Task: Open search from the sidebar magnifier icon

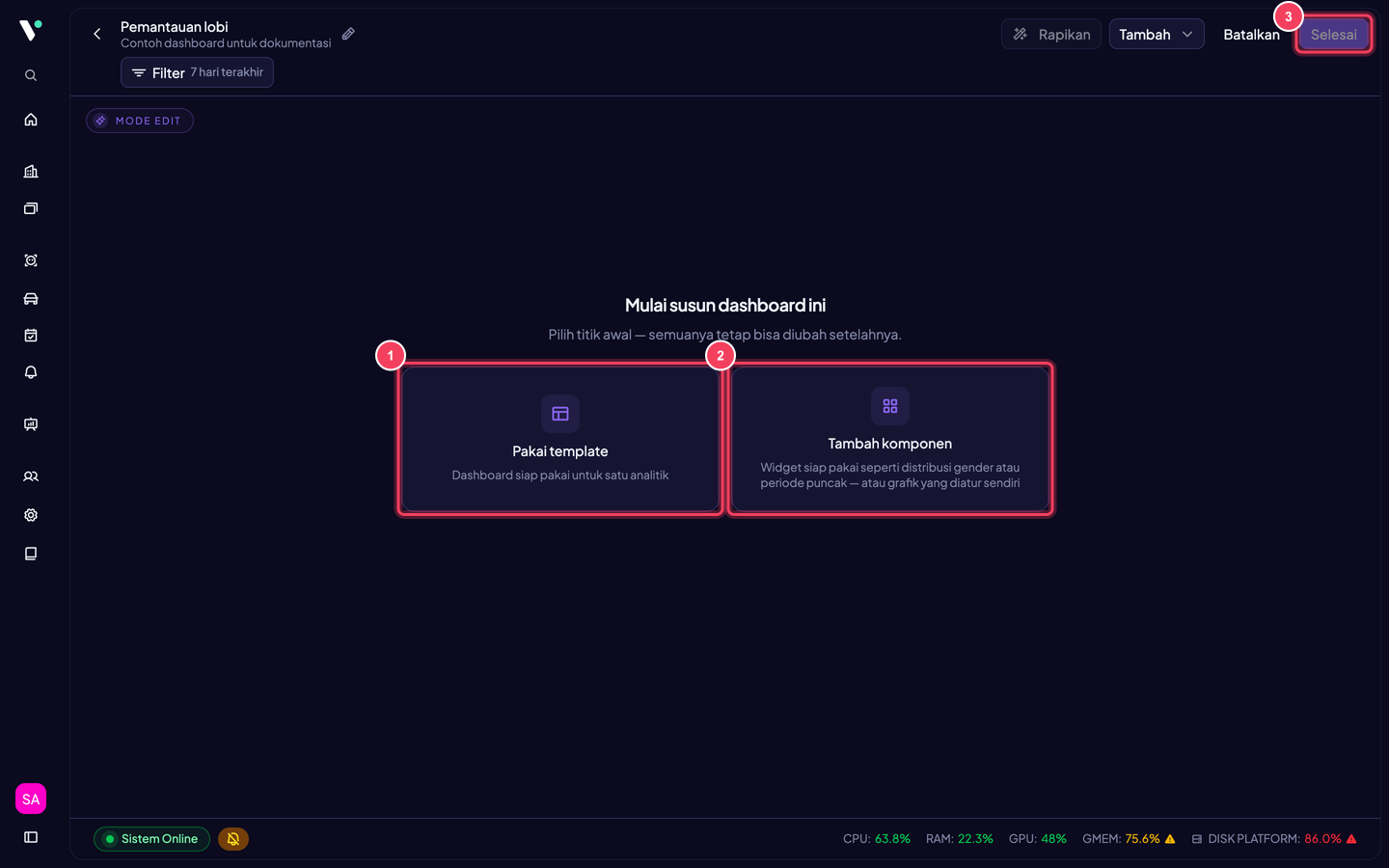Action: coord(31,75)
